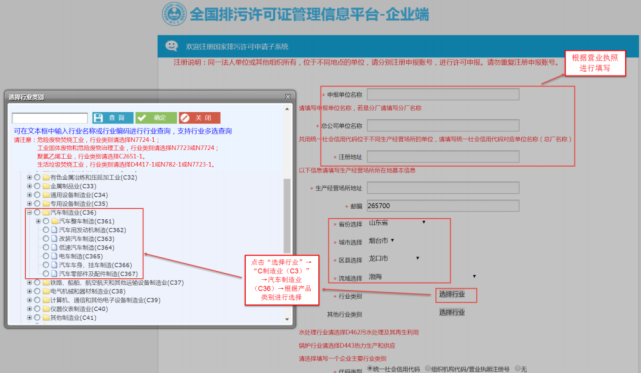
Task: Select radio button for 汽车制造业(C36)
Action: coord(37,212)
